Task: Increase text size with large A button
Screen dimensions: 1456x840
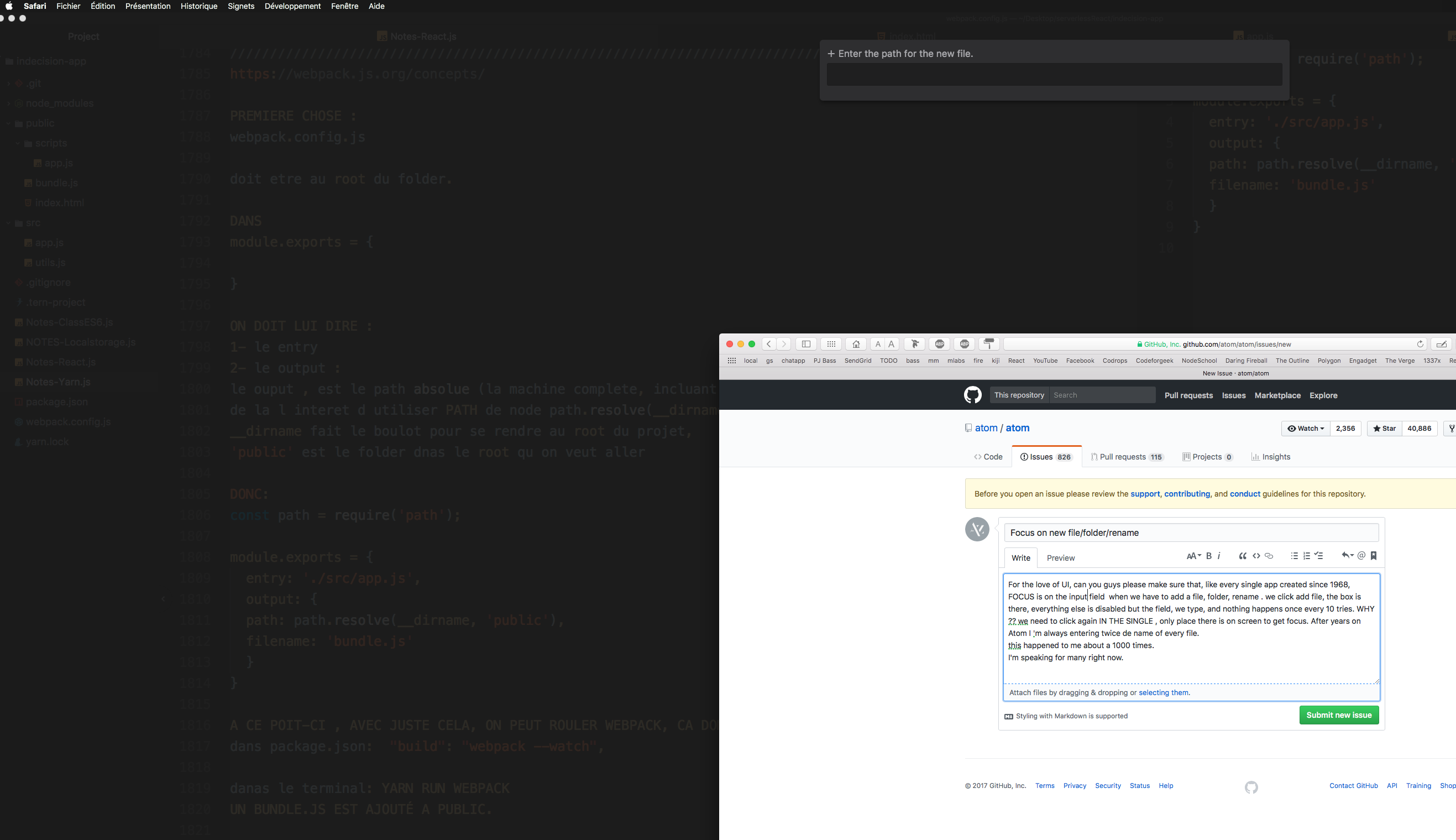Action: tap(892, 344)
